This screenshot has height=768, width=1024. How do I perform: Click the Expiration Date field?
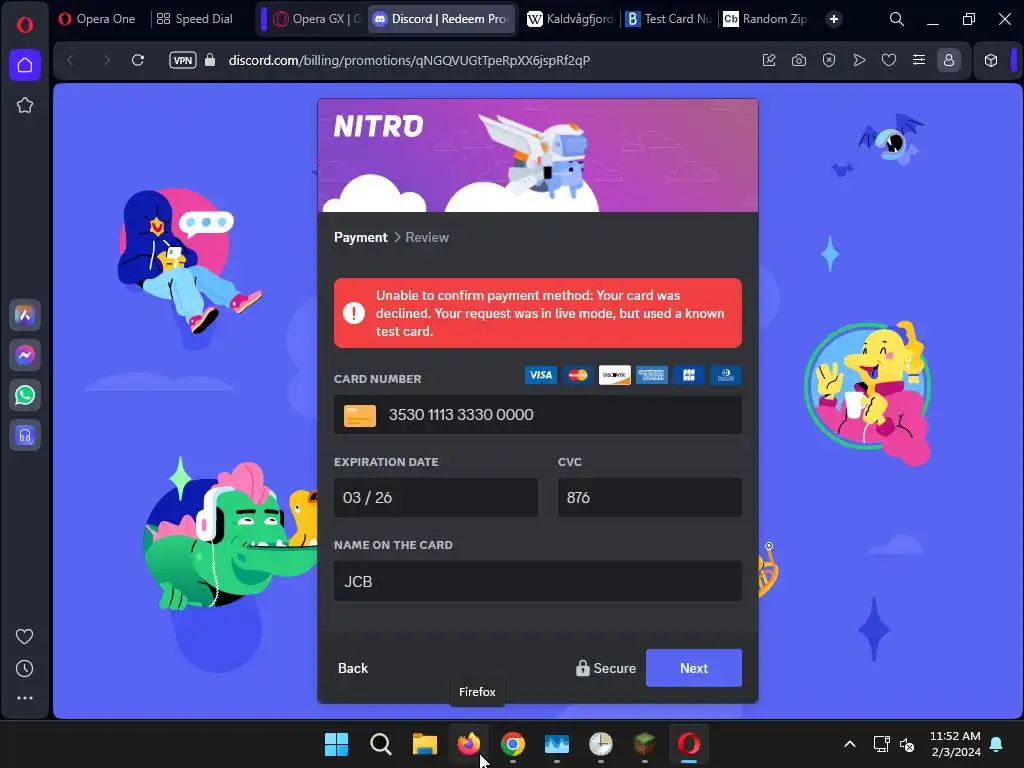[x=436, y=498]
